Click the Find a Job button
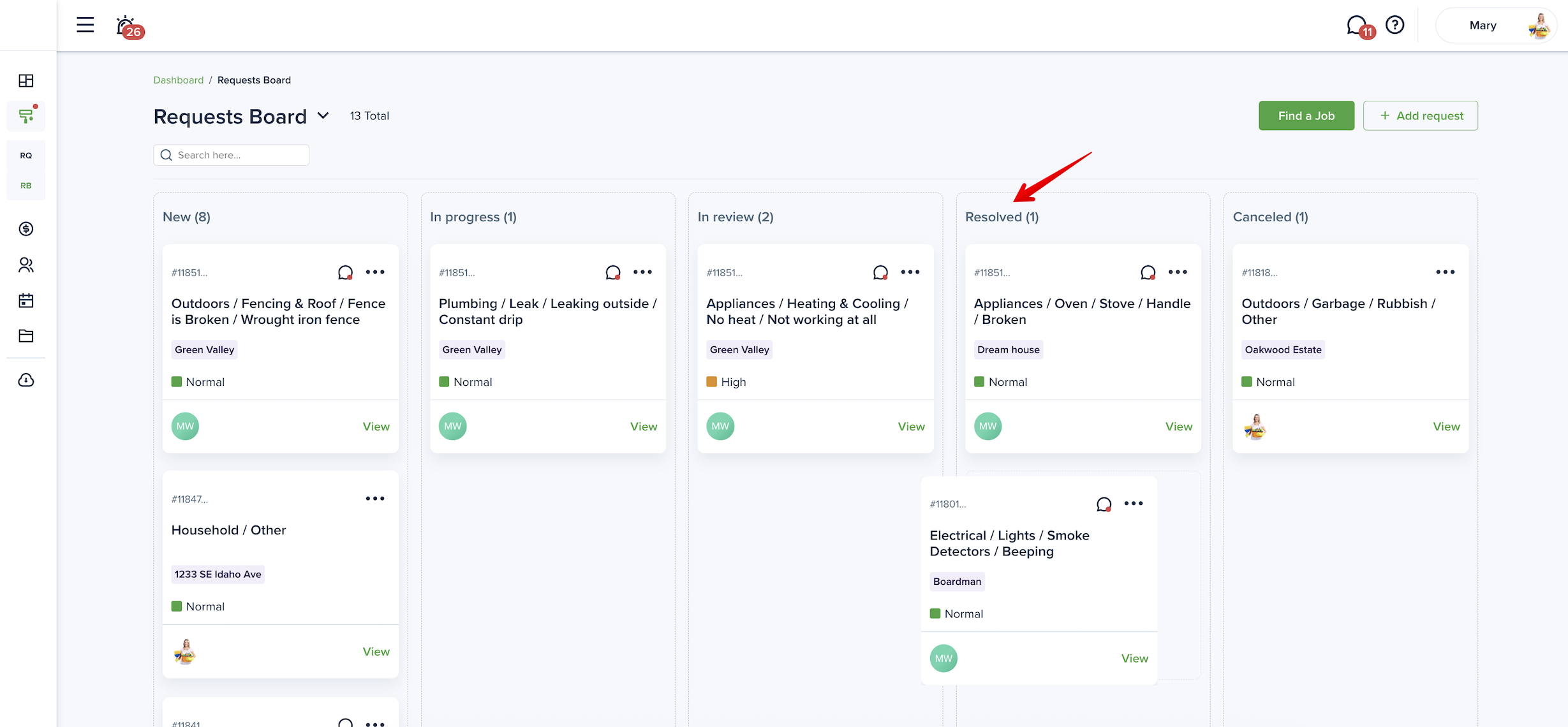1568x727 pixels. 1306,115
